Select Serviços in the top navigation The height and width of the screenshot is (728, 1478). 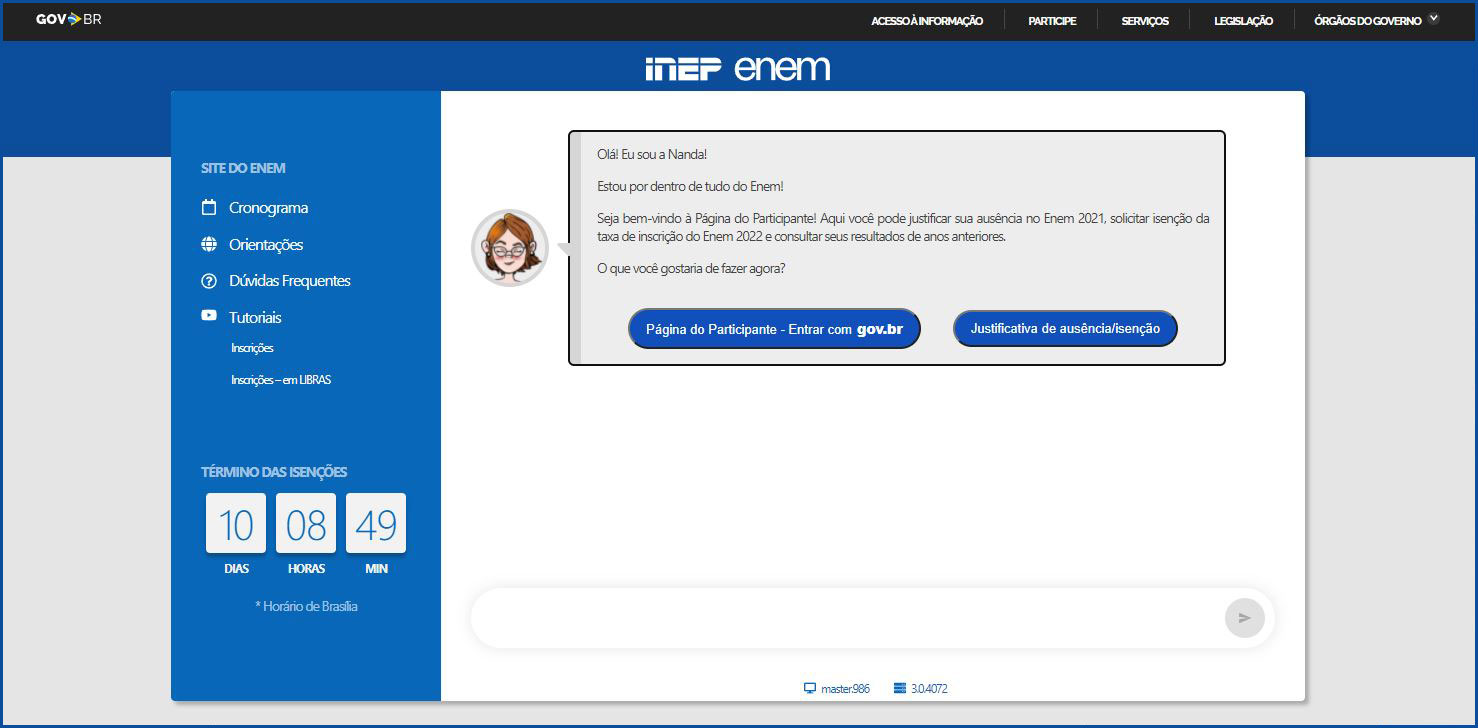pyautogui.click(x=1145, y=21)
